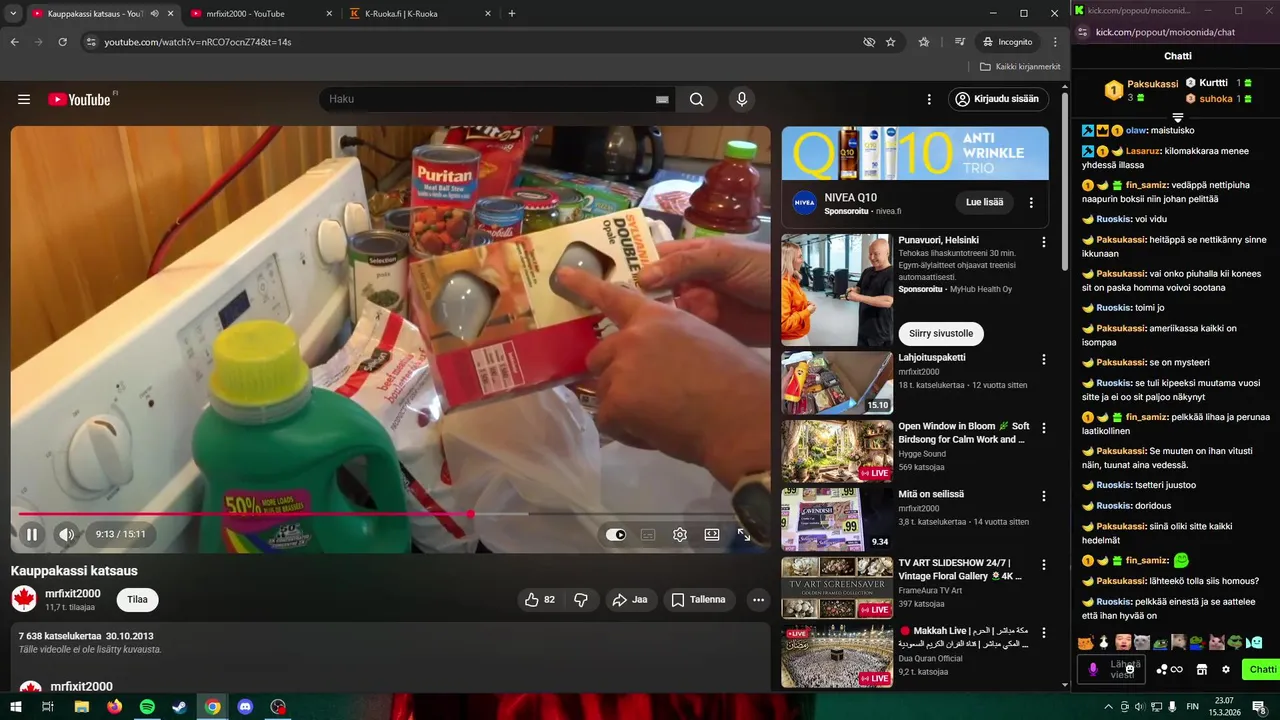Viewport: 1280px width, 720px height.
Task: Open the on-screen keyboard in the search box
Action: (x=662, y=99)
